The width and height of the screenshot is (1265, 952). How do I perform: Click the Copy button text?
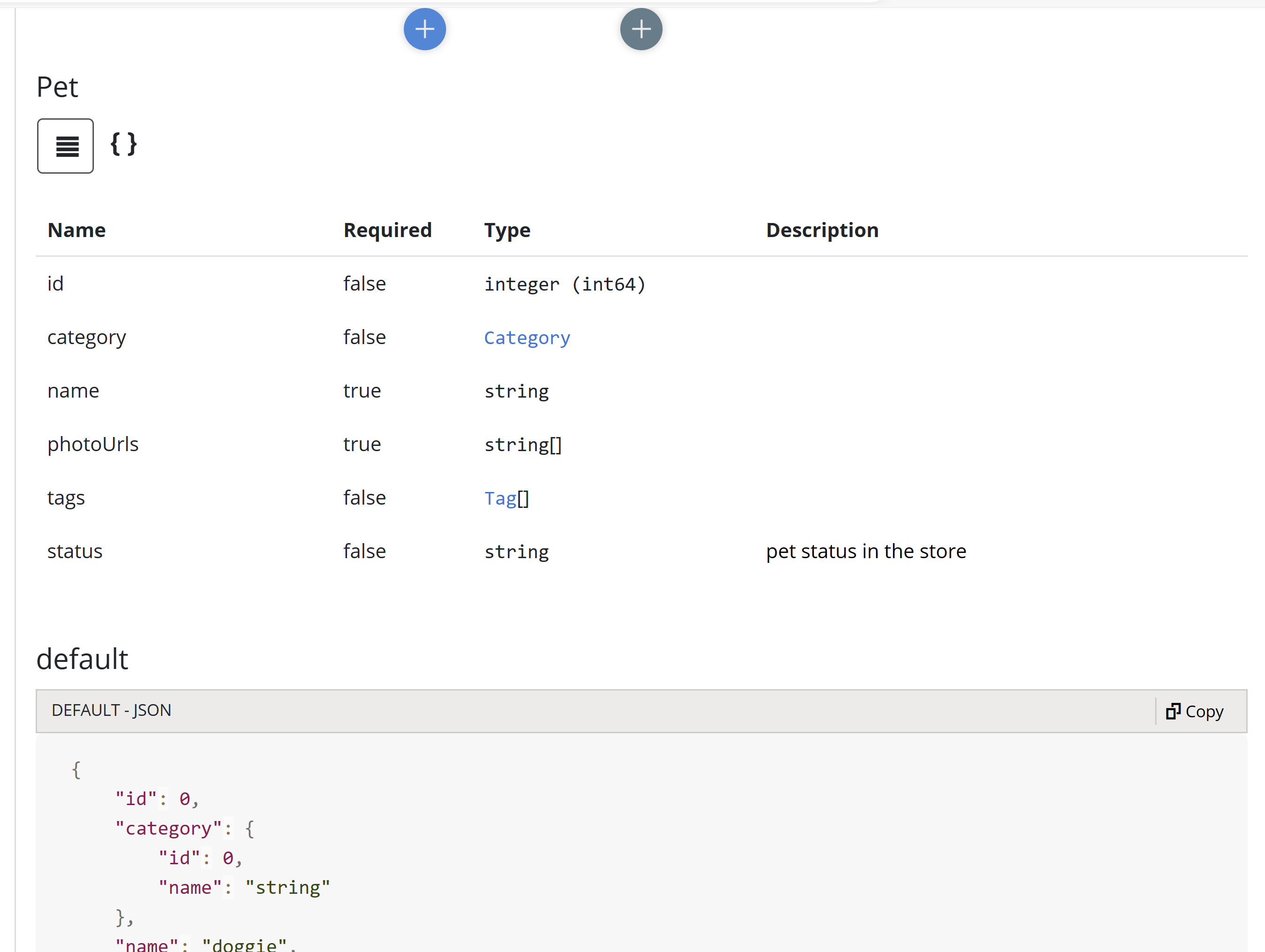1204,711
